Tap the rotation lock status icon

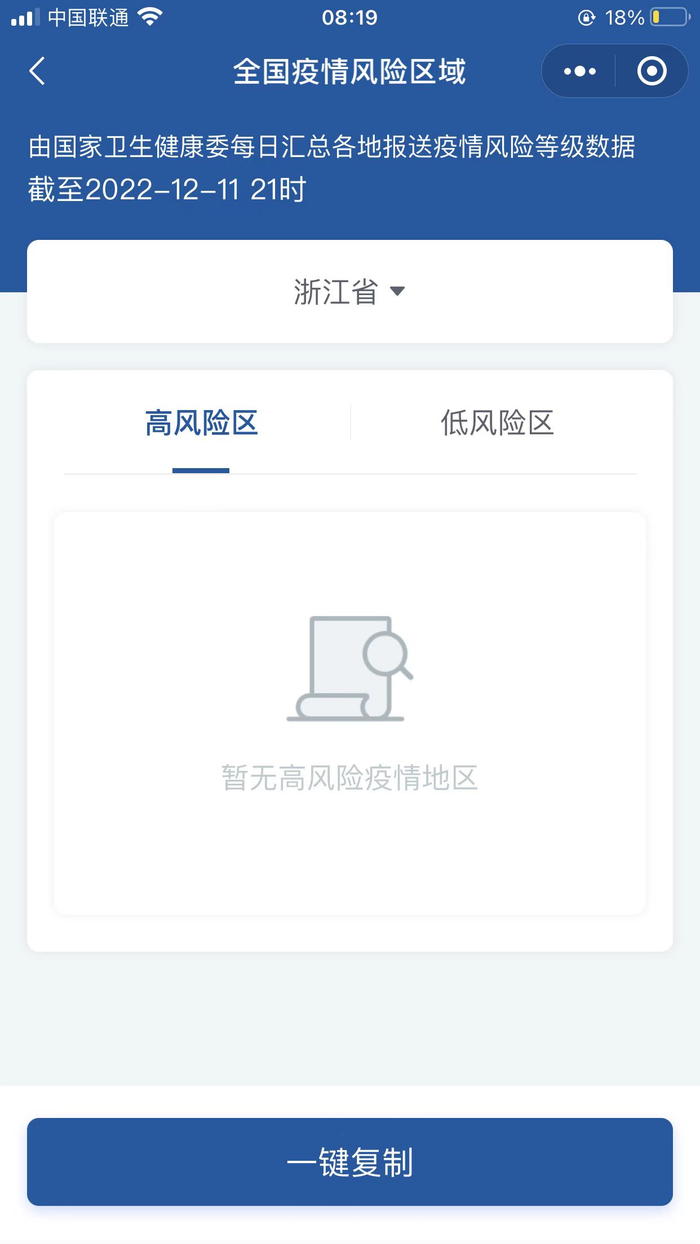(x=587, y=17)
